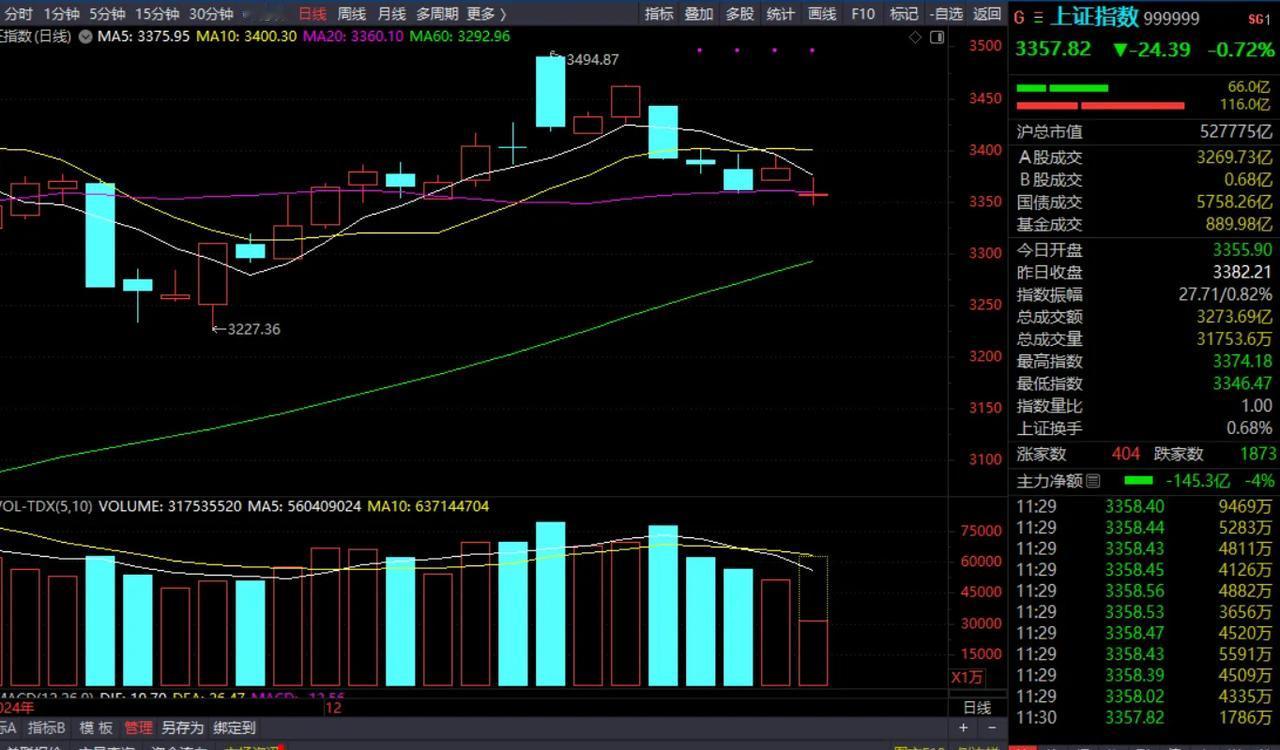The height and width of the screenshot is (750, 1280).
Task: Click the 昨日收盘 value 3382.21
Action: point(1242,272)
